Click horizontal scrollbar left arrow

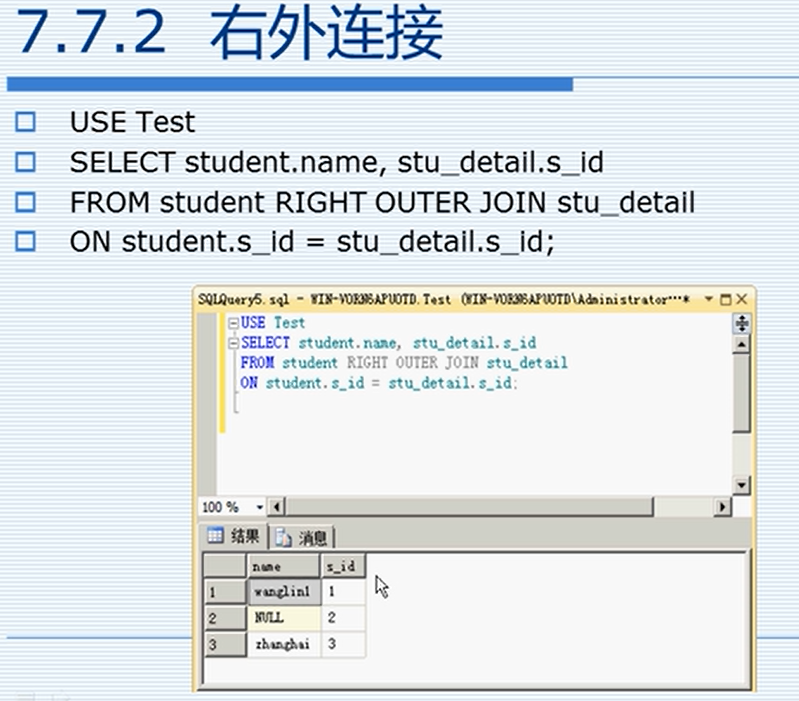[x=277, y=507]
